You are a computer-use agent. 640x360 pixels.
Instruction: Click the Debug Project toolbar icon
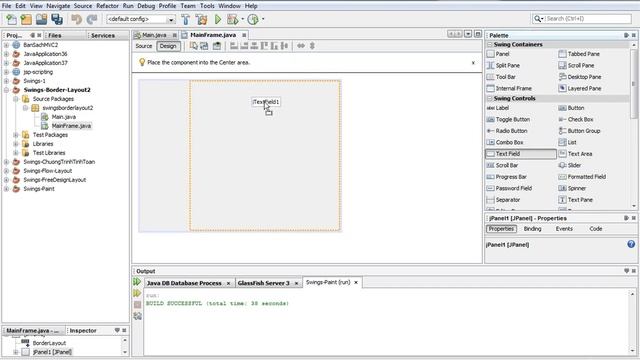pos(232,19)
